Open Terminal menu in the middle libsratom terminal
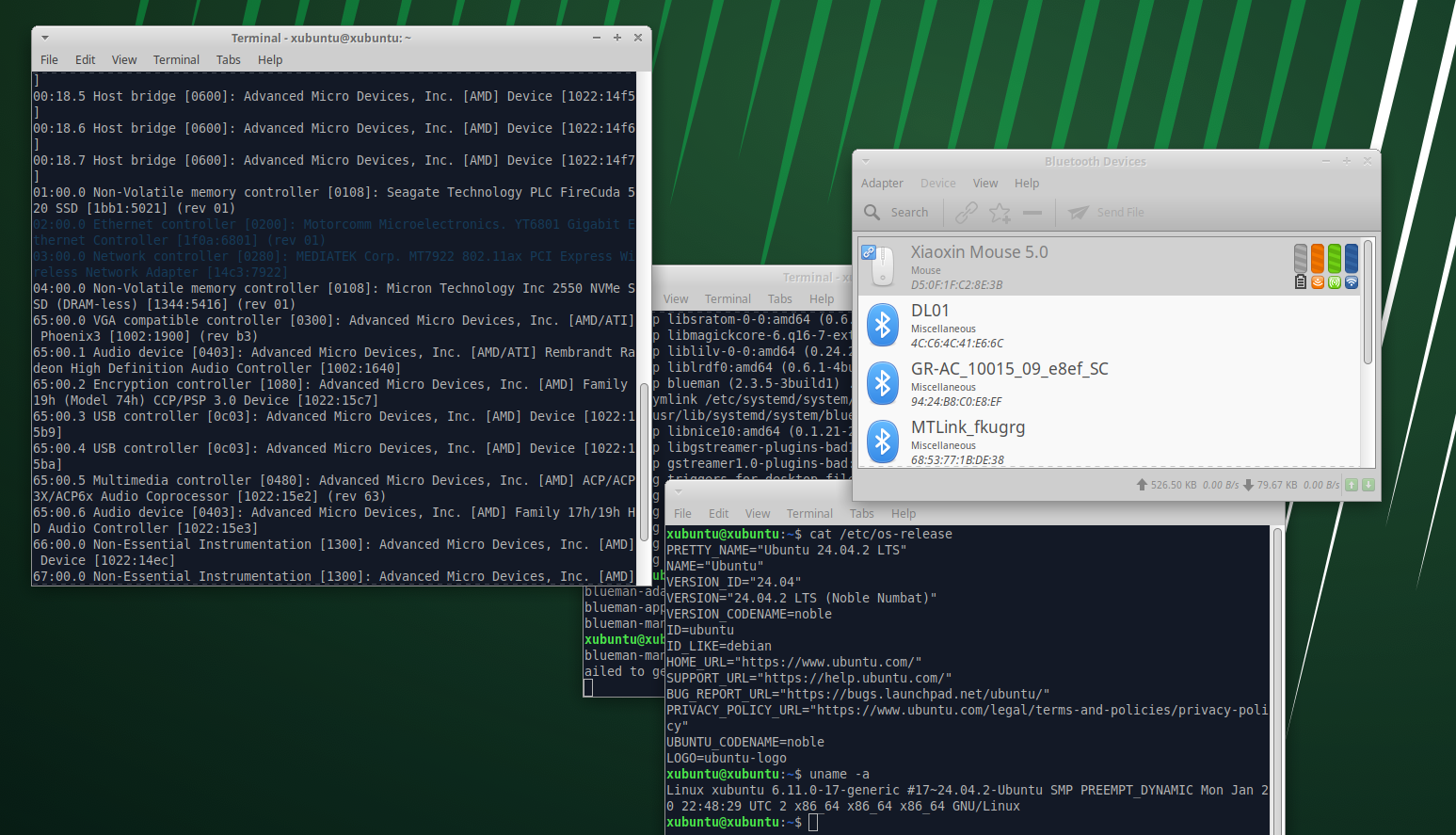 click(x=728, y=299)
